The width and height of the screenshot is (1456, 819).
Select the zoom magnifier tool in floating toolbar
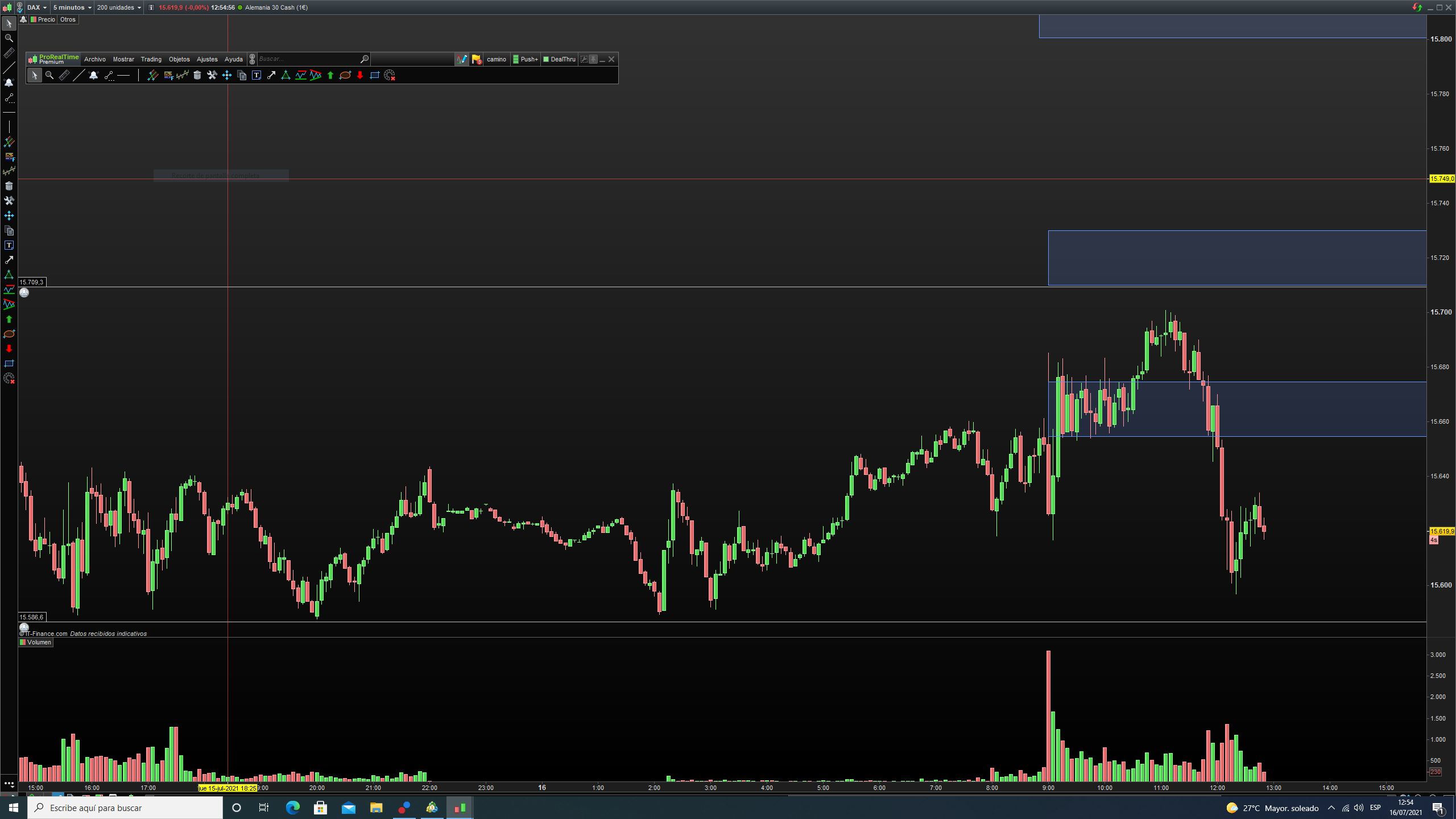pyautogui.click(x=49, y=75)
